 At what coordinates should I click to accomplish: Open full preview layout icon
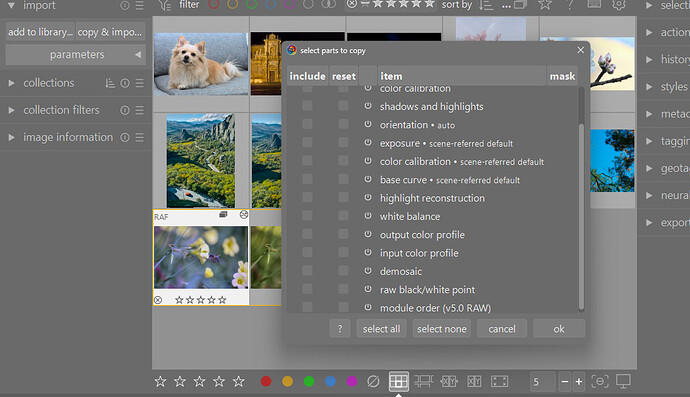499,381
